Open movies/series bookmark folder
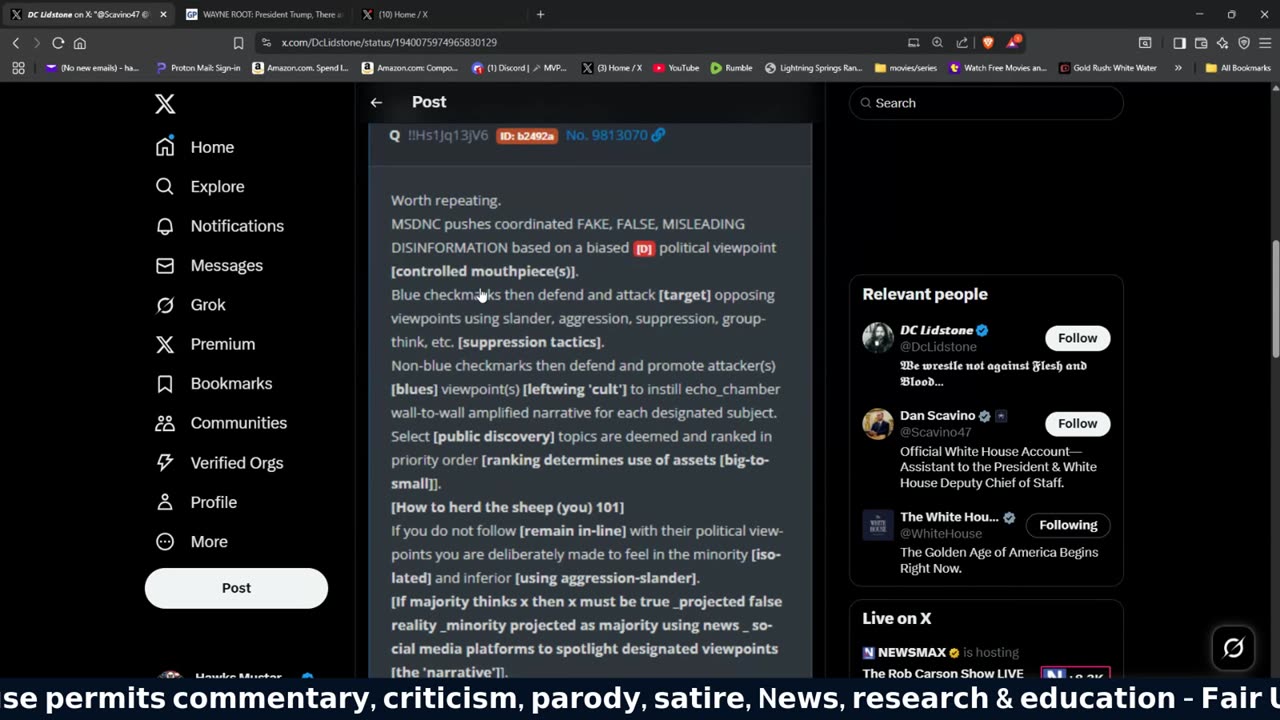The image size is (1280, 720). click(x=905, y=68)
